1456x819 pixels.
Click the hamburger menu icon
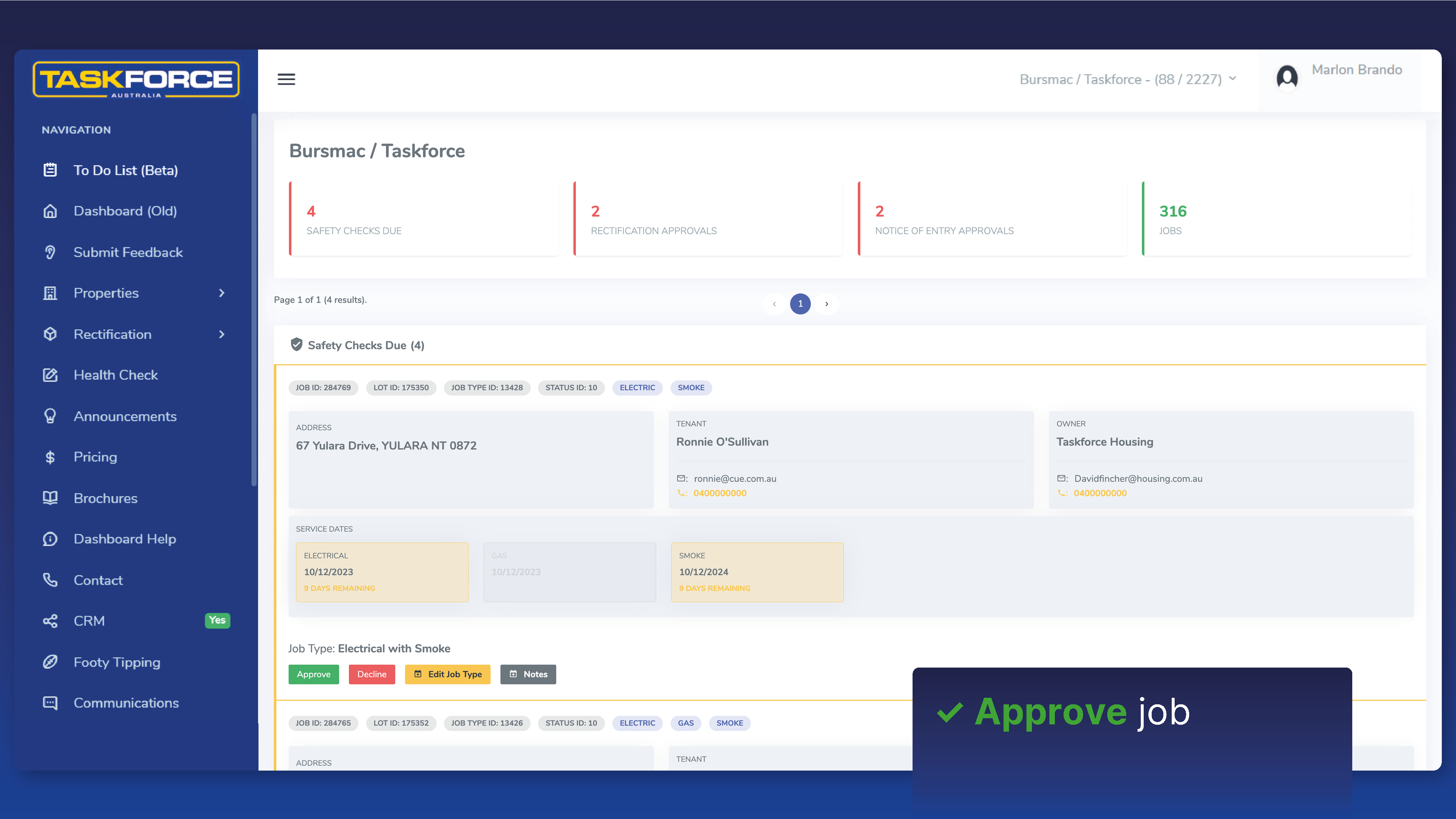pos(286,79)
